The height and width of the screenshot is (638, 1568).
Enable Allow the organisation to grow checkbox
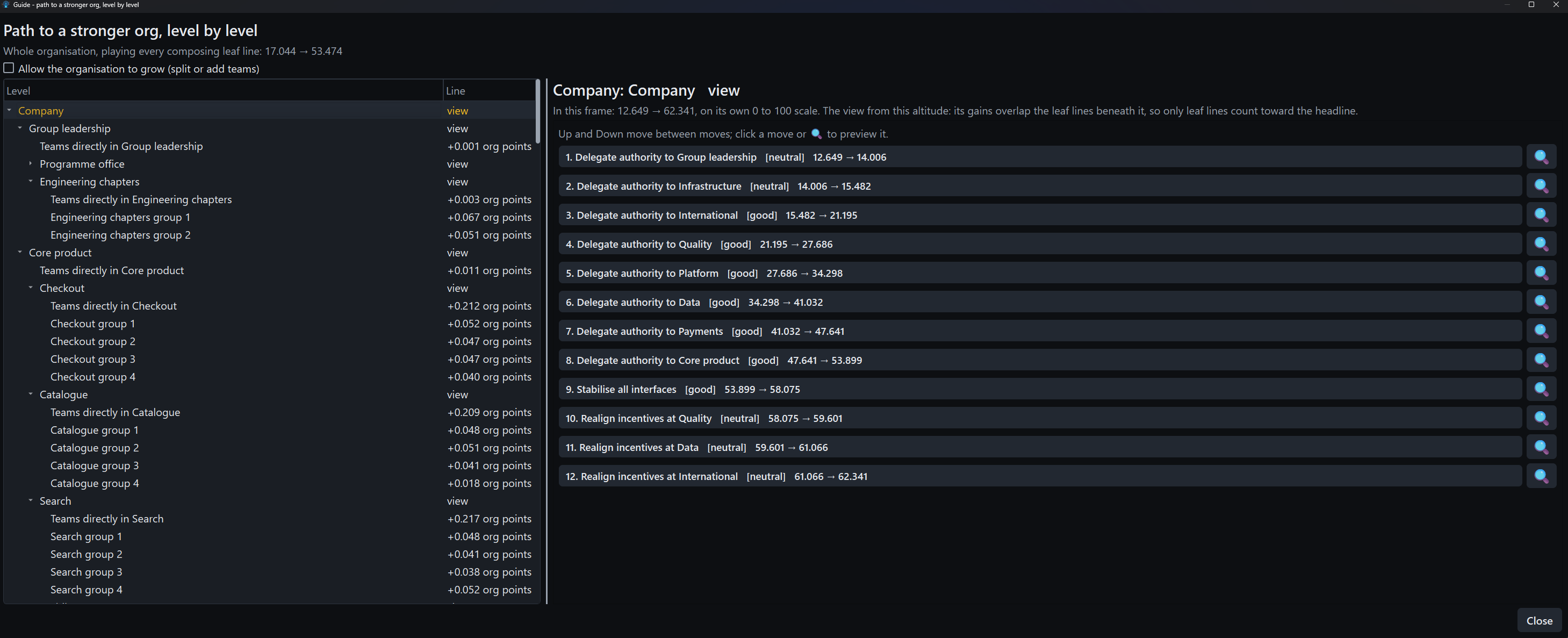pos(9,68)
